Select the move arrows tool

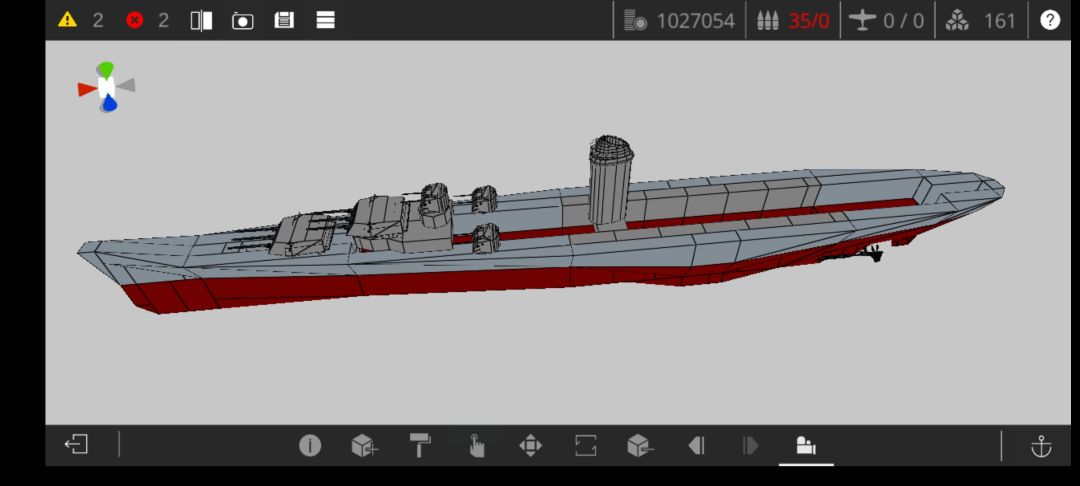tap(530, 445)
